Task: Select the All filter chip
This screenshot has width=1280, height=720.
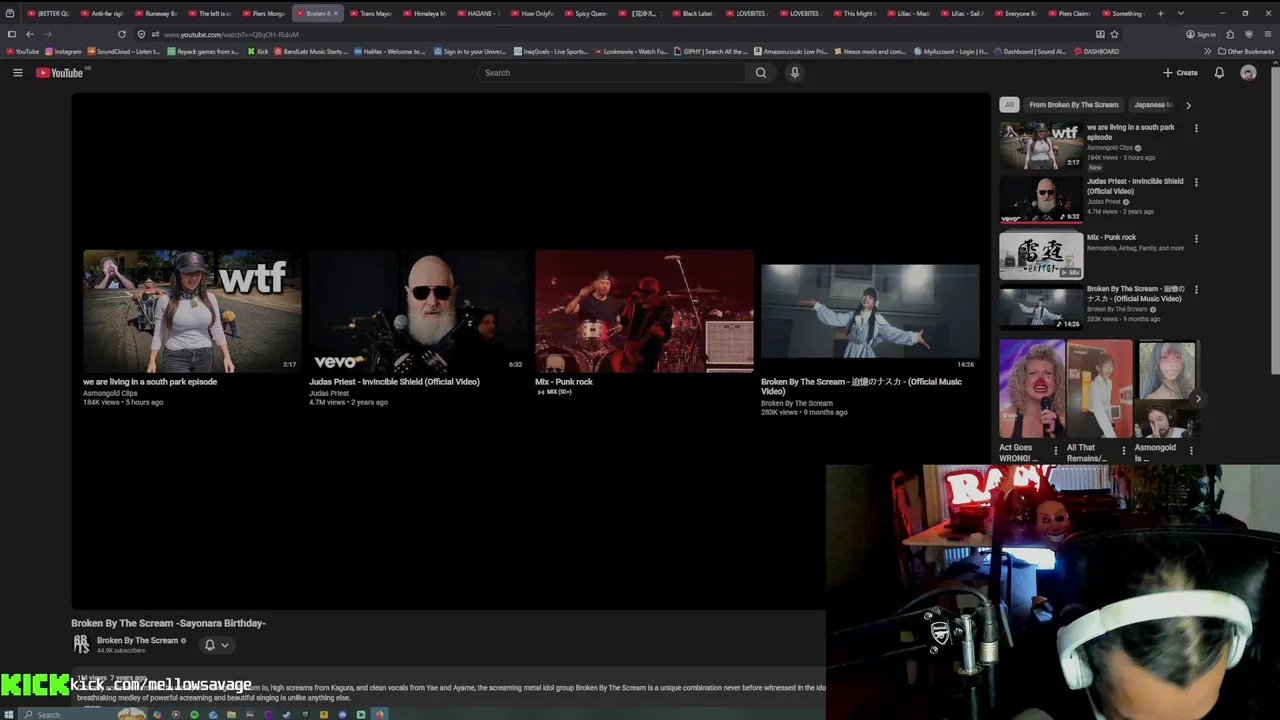Action: pos(1009,105)
